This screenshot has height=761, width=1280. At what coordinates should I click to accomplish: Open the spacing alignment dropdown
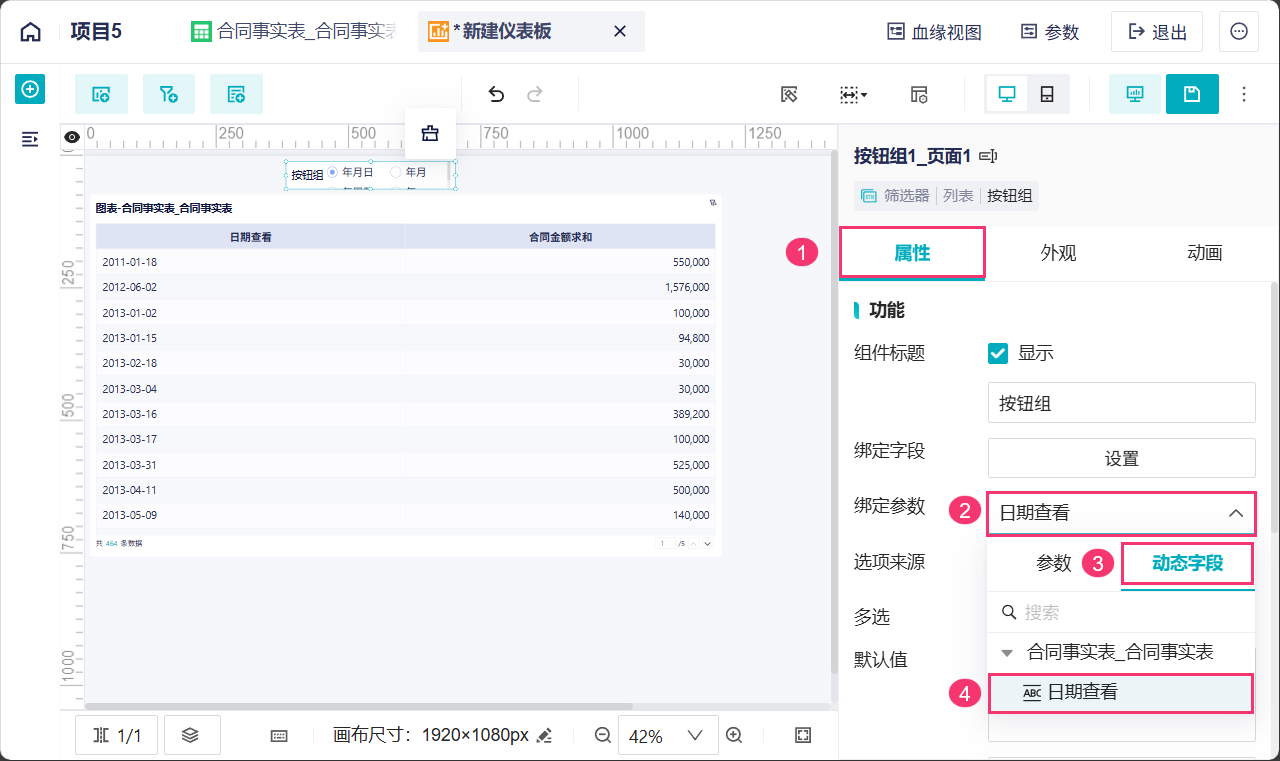pos(853,94)
